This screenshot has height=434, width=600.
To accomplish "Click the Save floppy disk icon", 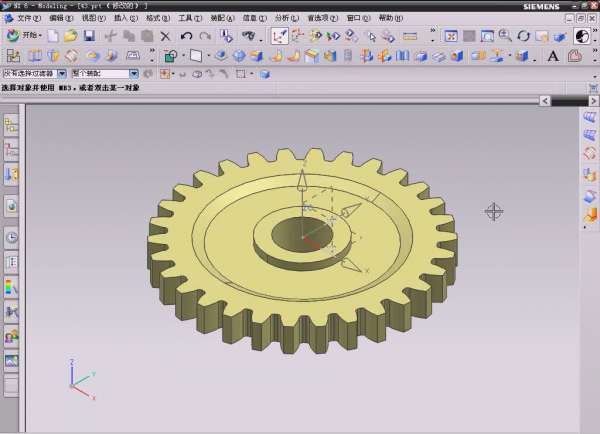I will 88,36.
